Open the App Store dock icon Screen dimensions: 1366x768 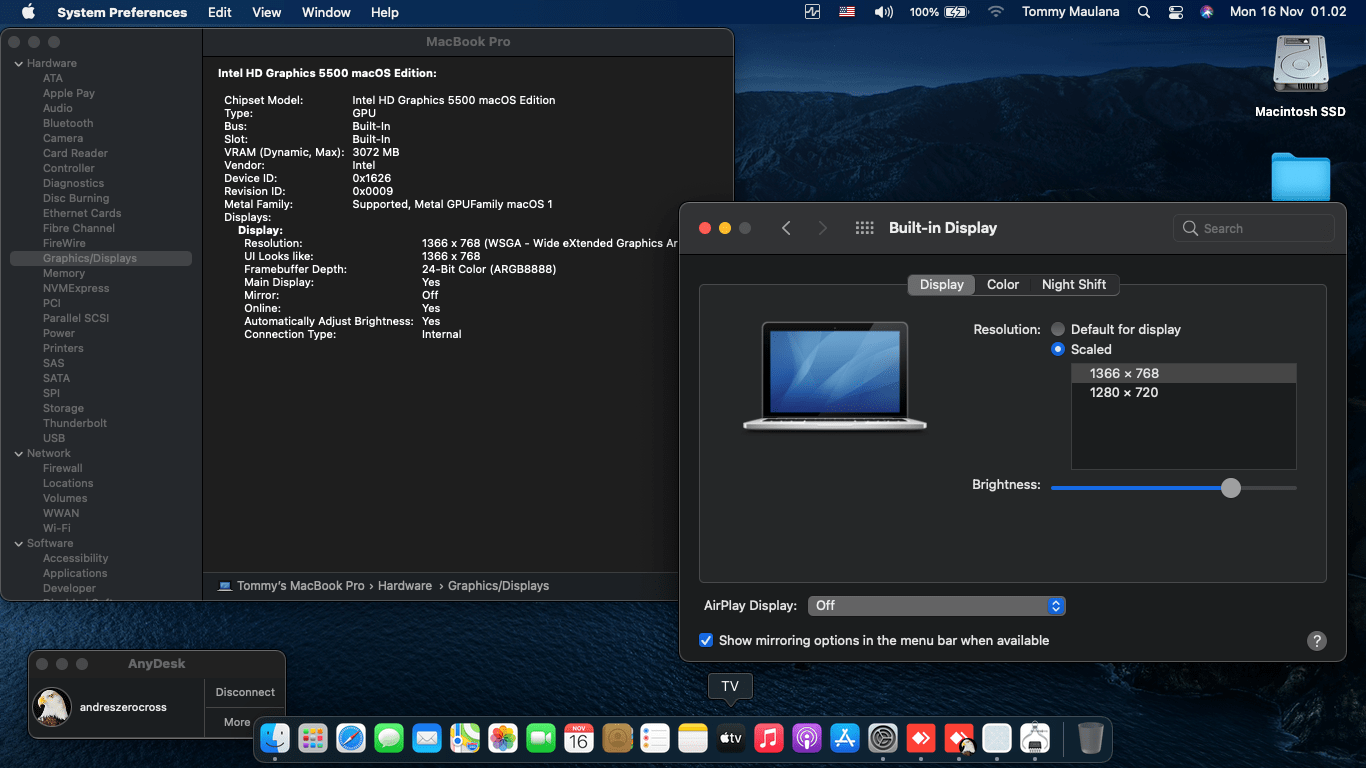pos(845,739)
